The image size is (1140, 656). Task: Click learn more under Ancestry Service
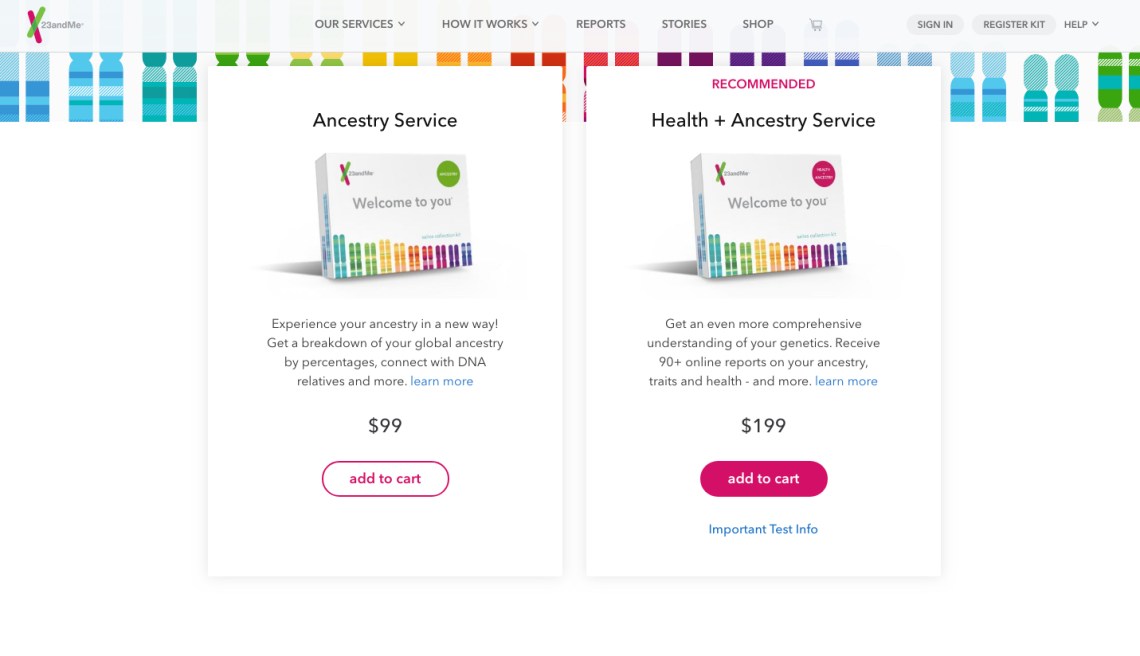[x=441, y=381]
